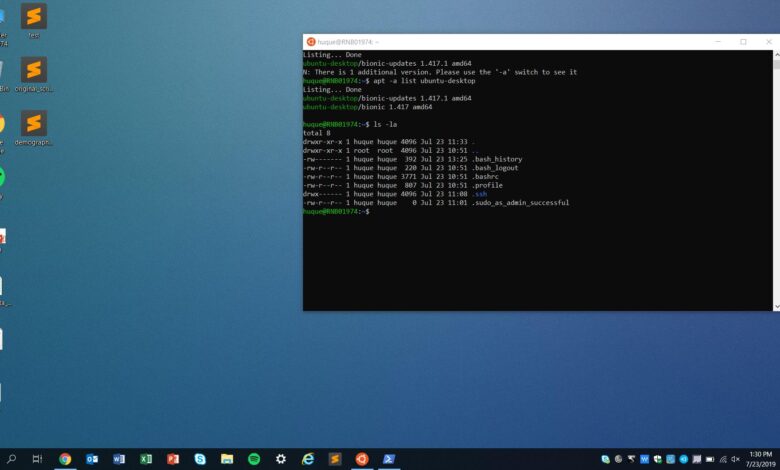This screenshot has width=780, height=470.
Task: Click the terminal scrollbar down arrow
Action: [776, 307]
